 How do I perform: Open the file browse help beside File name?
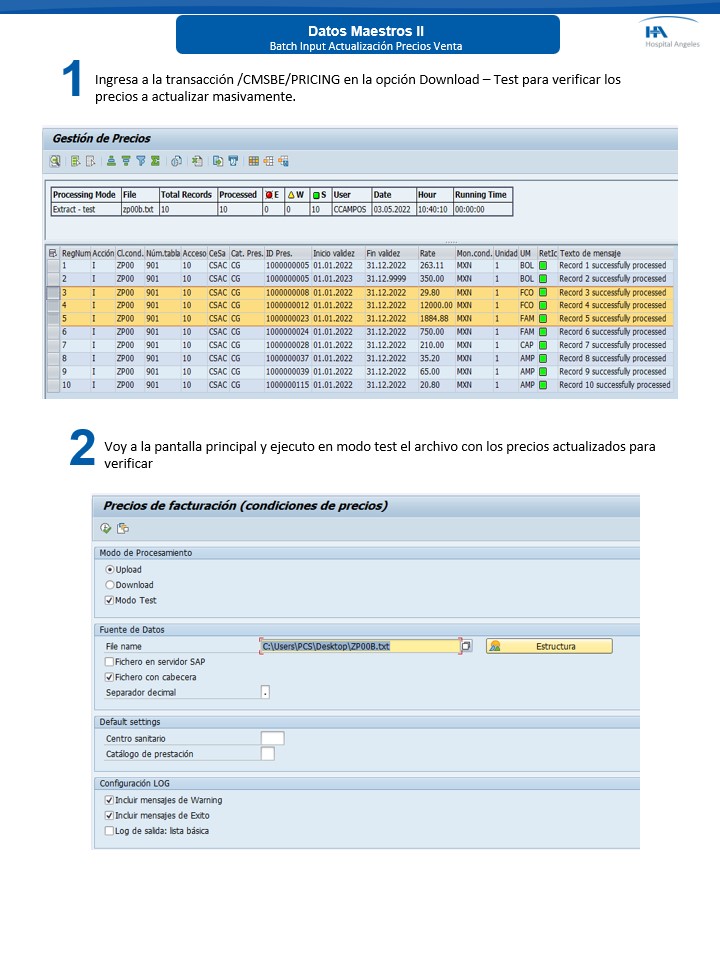[x=467, y=647]
